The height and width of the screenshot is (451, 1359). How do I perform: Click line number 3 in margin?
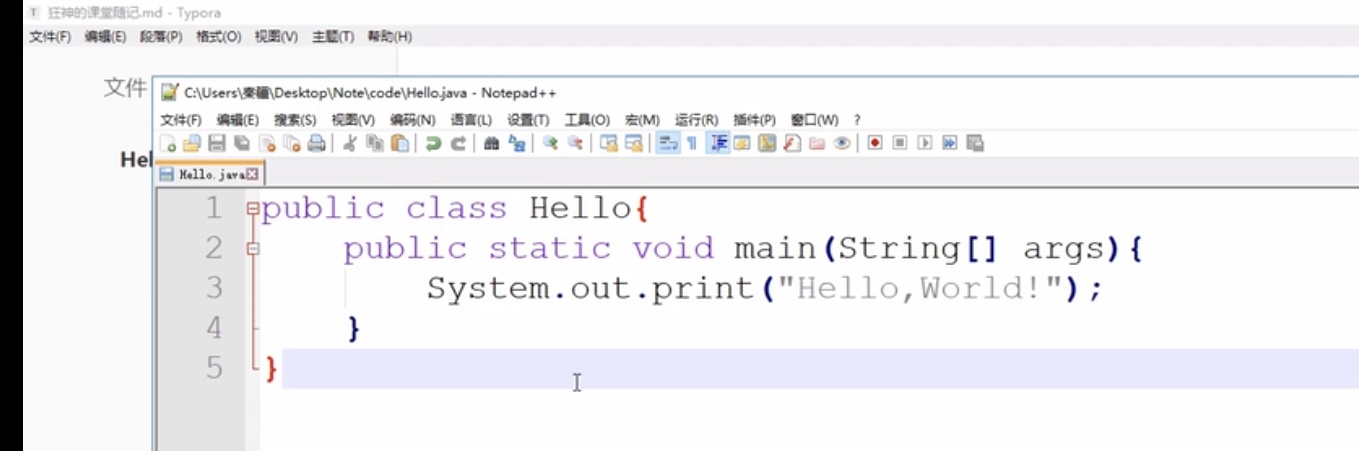[x=214, y=288]
